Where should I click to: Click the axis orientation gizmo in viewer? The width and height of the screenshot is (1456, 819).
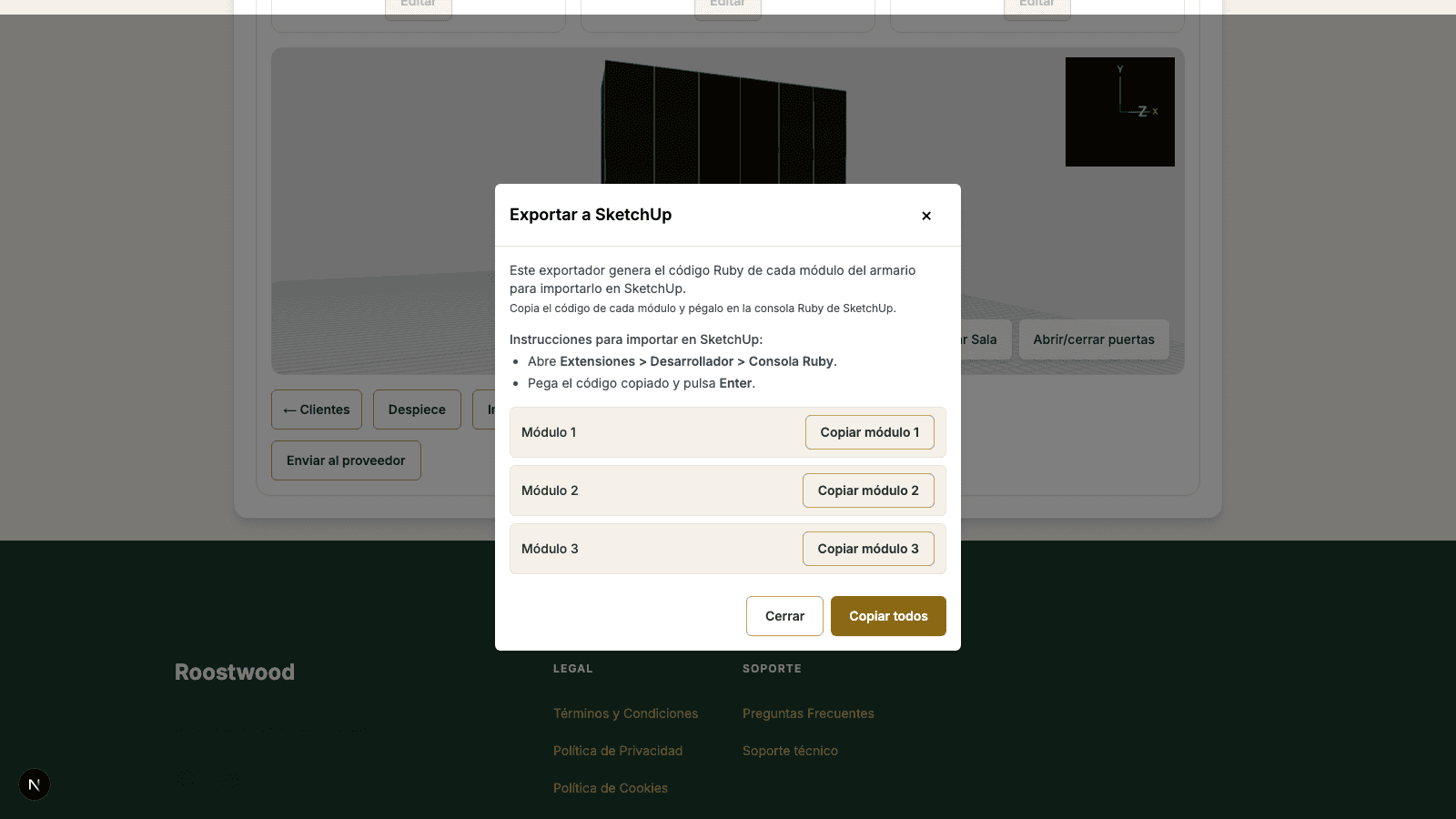[x=1120, y=112]
